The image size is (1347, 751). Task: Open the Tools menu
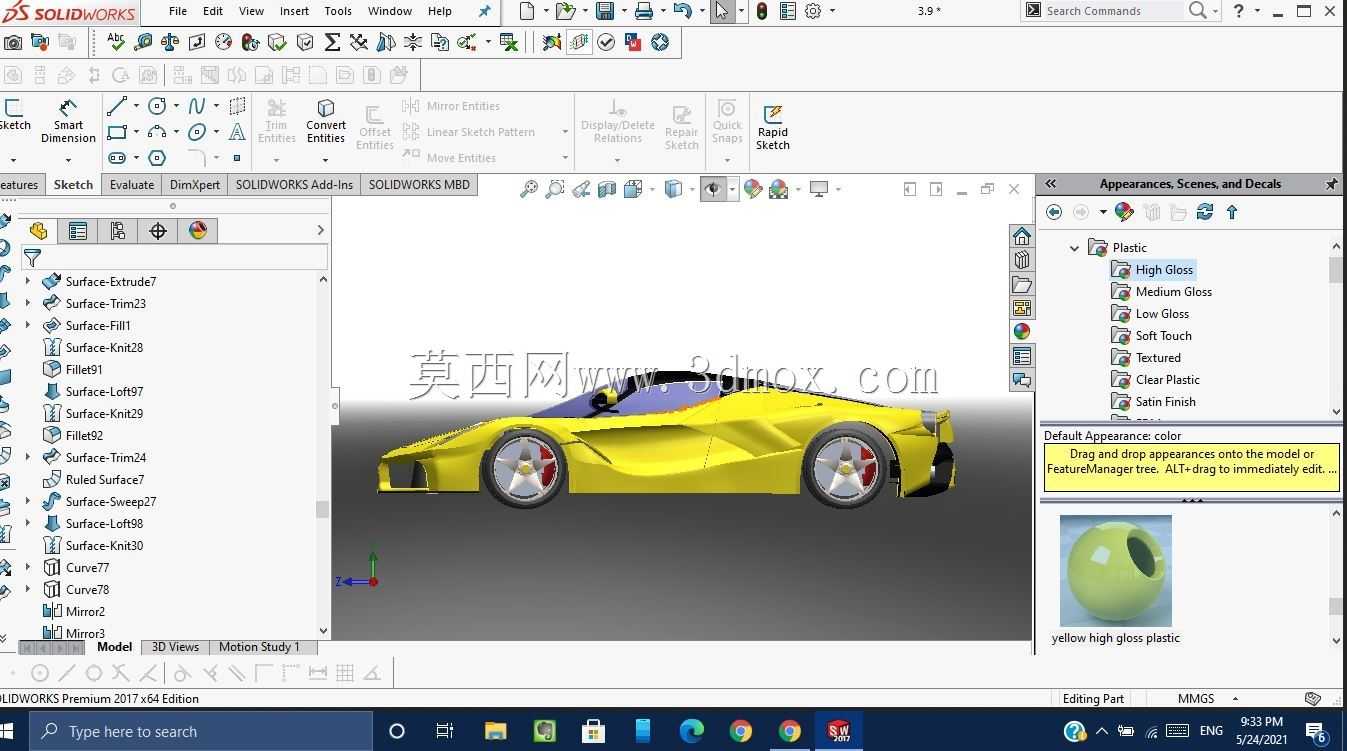[x=338, y=11]
